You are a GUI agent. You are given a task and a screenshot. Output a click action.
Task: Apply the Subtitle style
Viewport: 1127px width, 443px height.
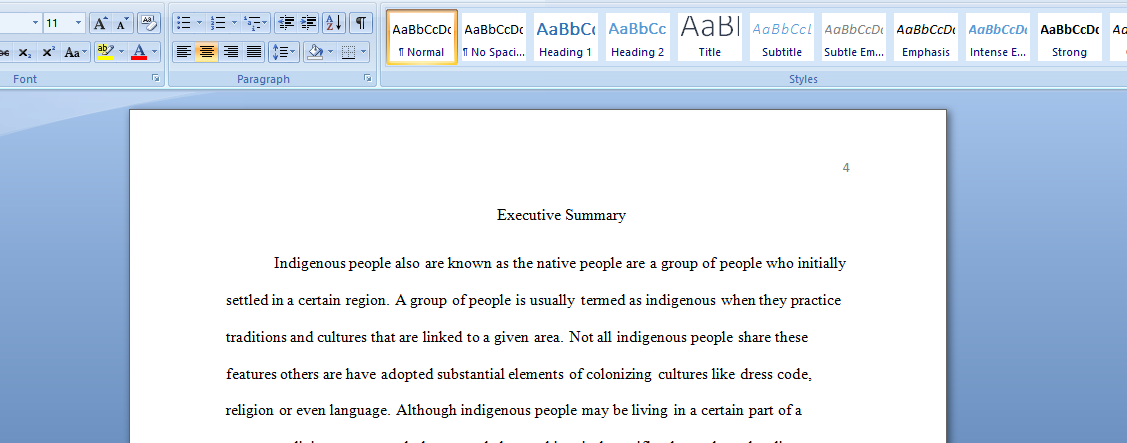782,37
